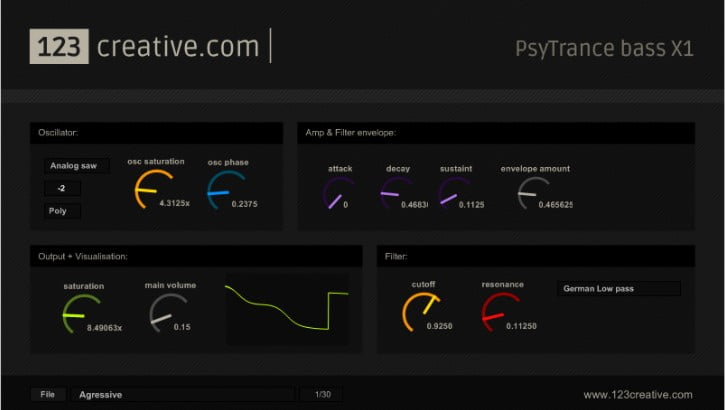This screenshot has width=725, height=410.
Task: Adjust the osc phase knob
Action: (225, 190)
